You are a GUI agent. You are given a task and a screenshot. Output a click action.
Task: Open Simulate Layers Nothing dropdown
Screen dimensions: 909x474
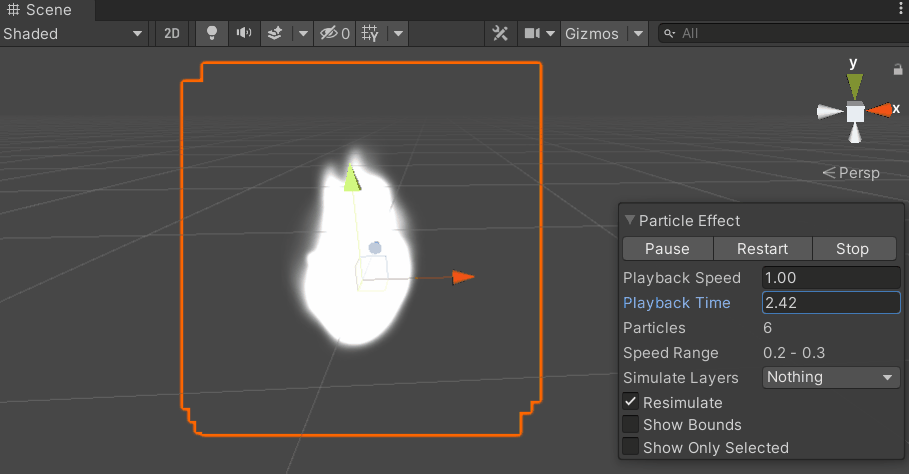(831, 377)
